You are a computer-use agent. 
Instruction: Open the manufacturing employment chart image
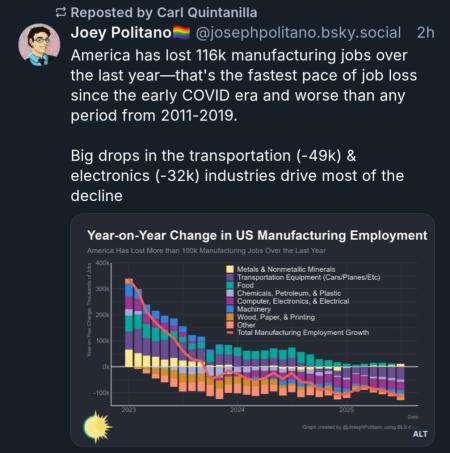pyautogui.click(x=253, y=330)
